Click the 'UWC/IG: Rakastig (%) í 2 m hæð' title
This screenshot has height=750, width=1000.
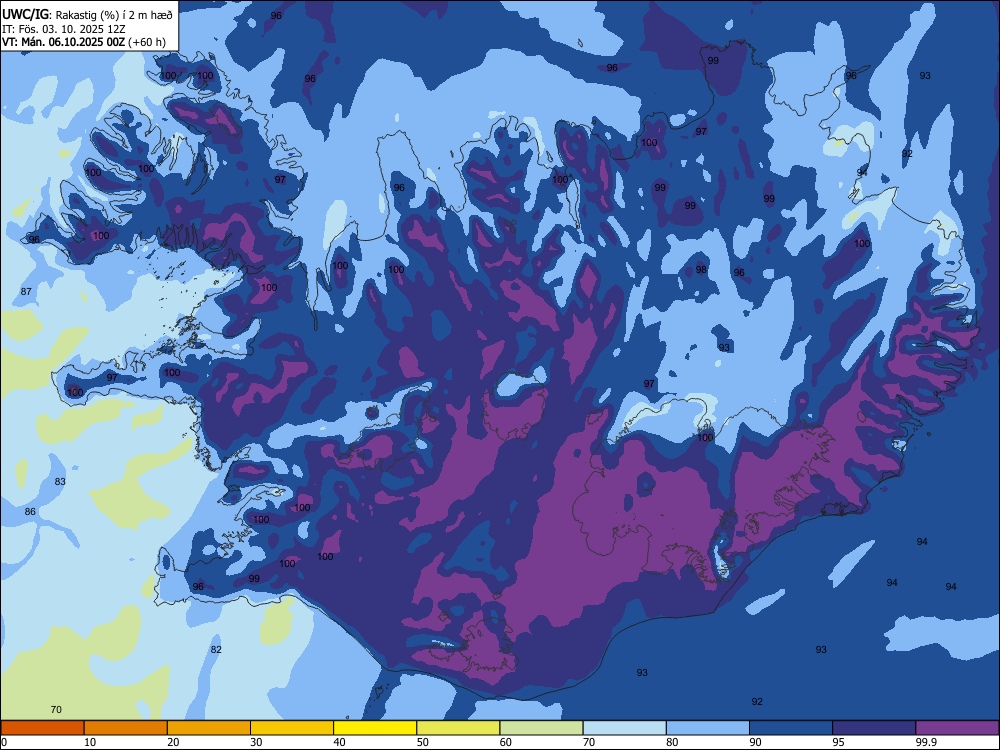coord(87,15)
